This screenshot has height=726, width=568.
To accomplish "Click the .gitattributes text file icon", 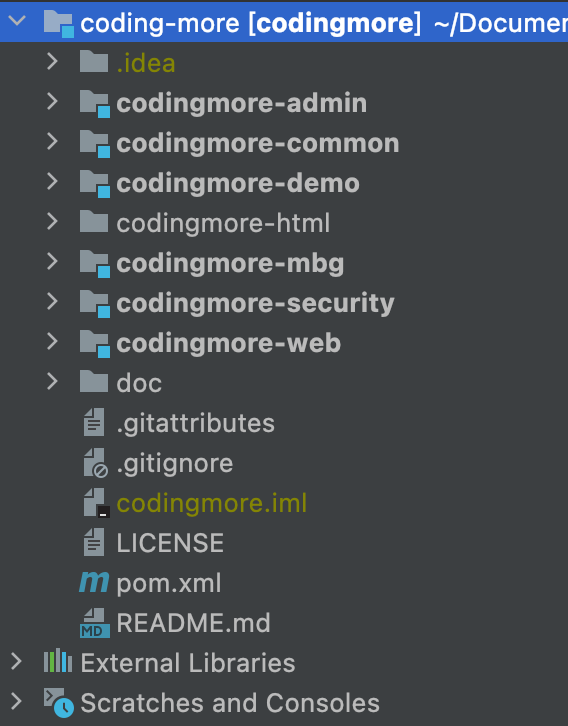I will coord(94,422).
